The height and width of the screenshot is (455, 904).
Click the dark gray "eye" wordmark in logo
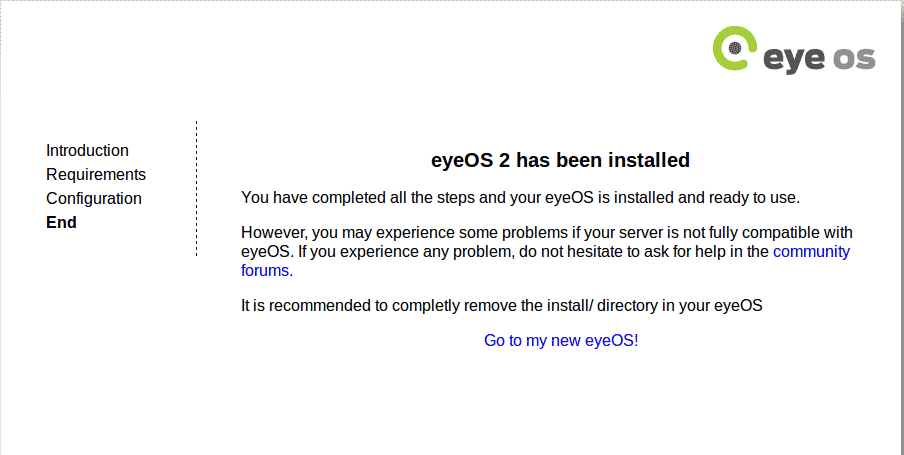[793, 59]
